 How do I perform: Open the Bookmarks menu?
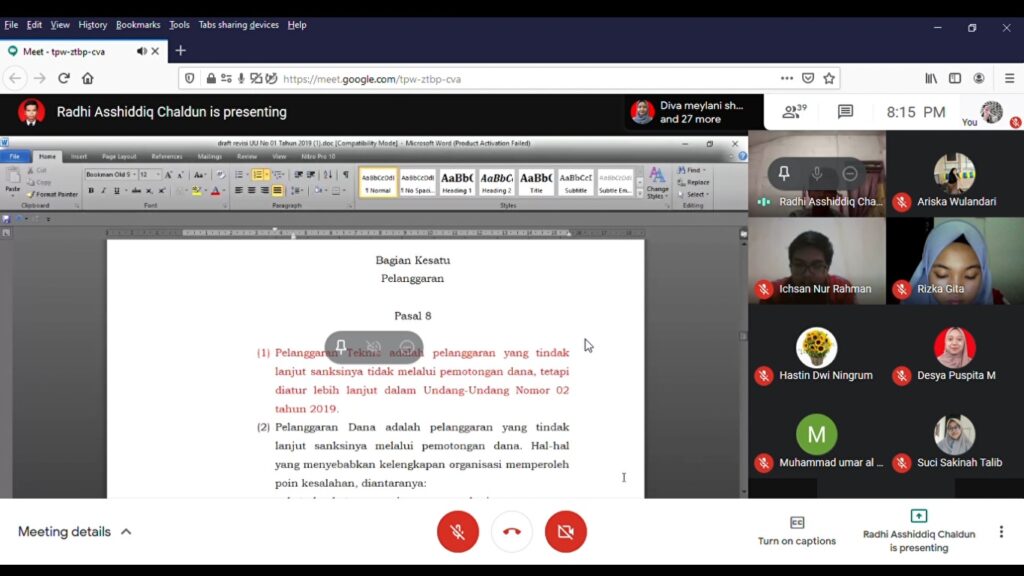coord(137,25)
